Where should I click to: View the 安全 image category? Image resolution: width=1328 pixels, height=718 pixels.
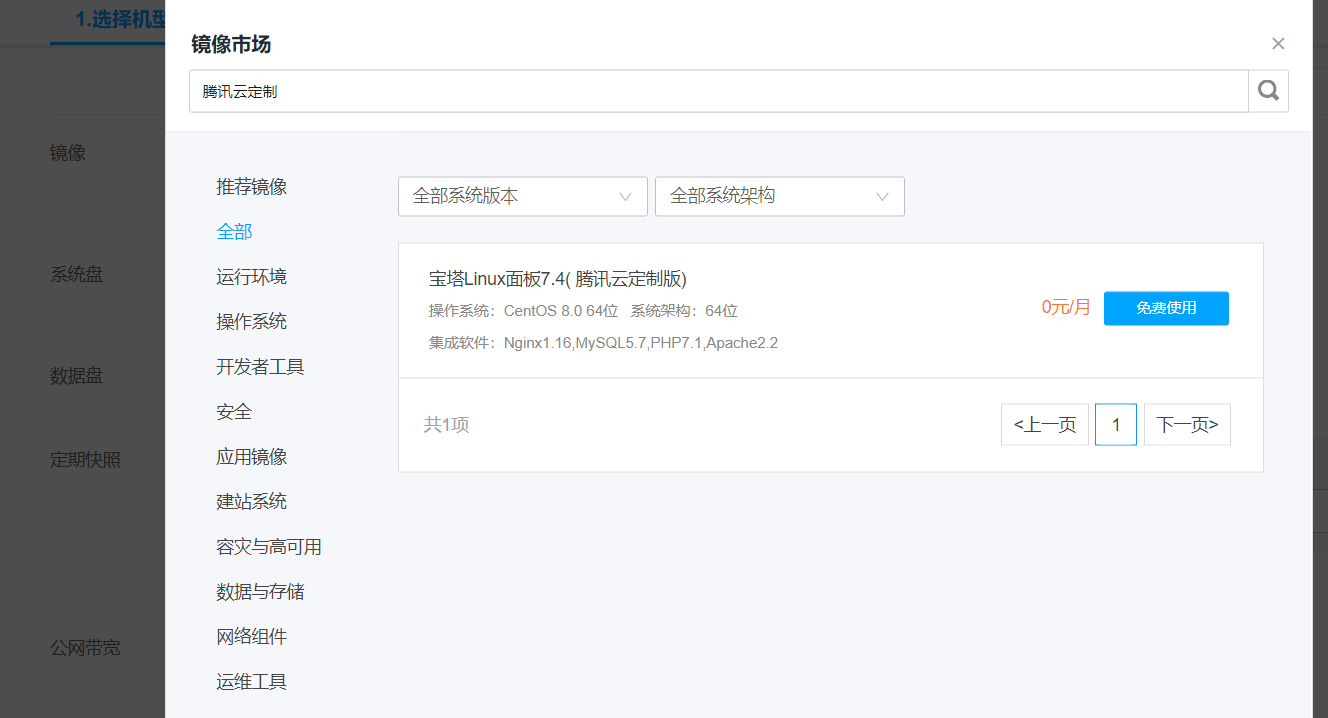234,411
